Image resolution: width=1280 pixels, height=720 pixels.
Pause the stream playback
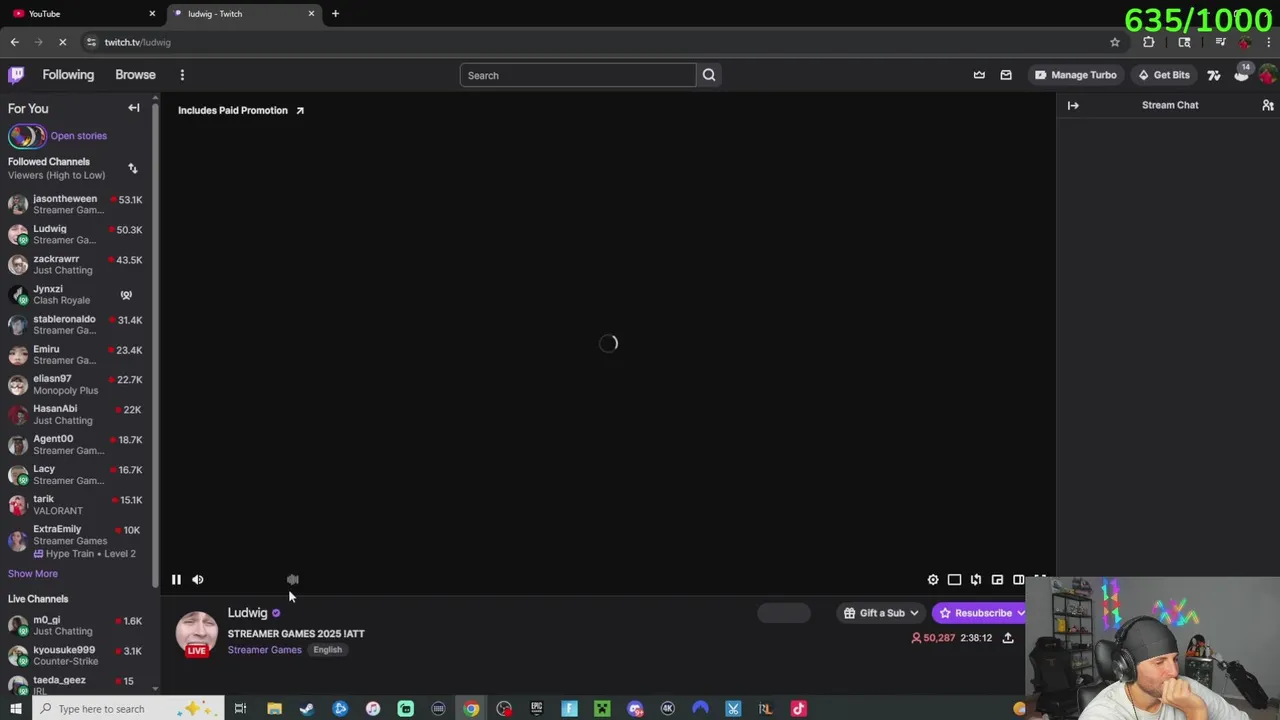click(176, 580)
